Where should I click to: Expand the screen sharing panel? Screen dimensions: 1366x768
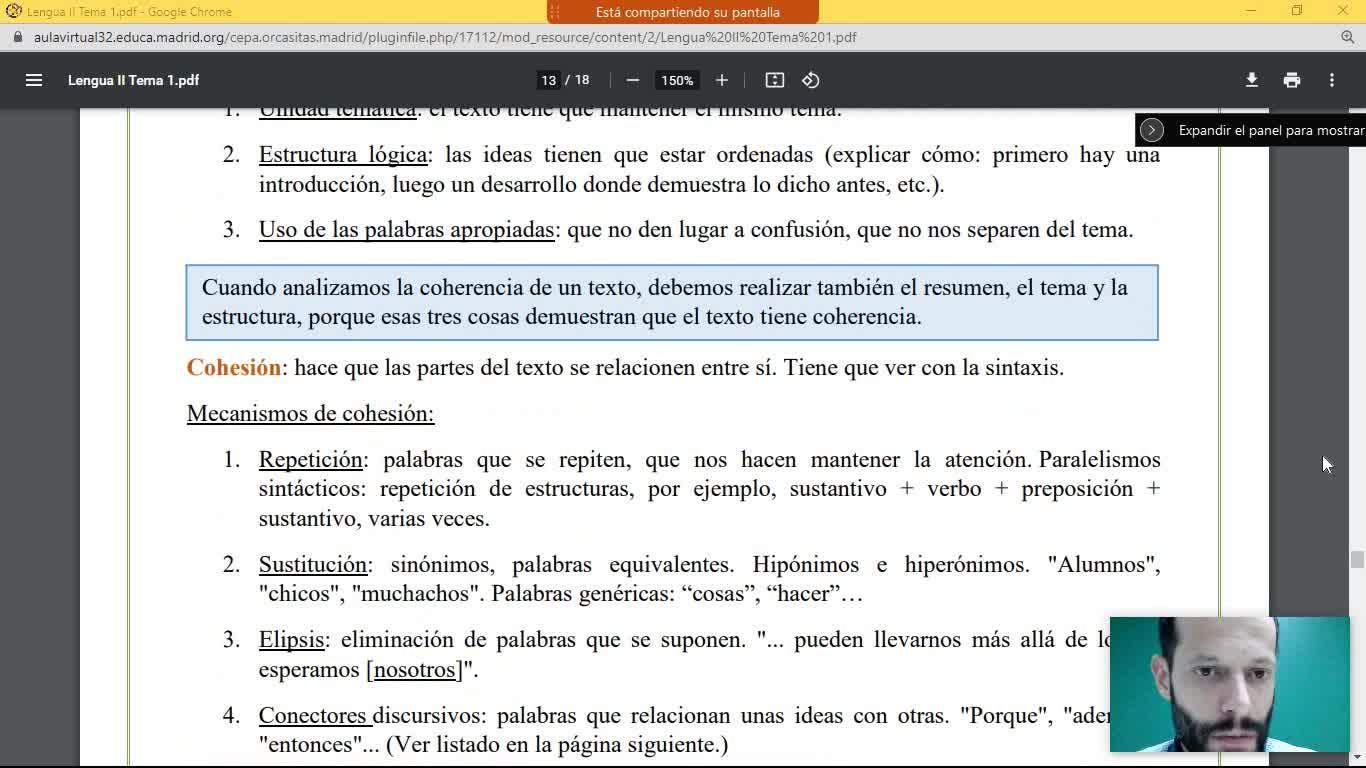tap(1152, 130)
